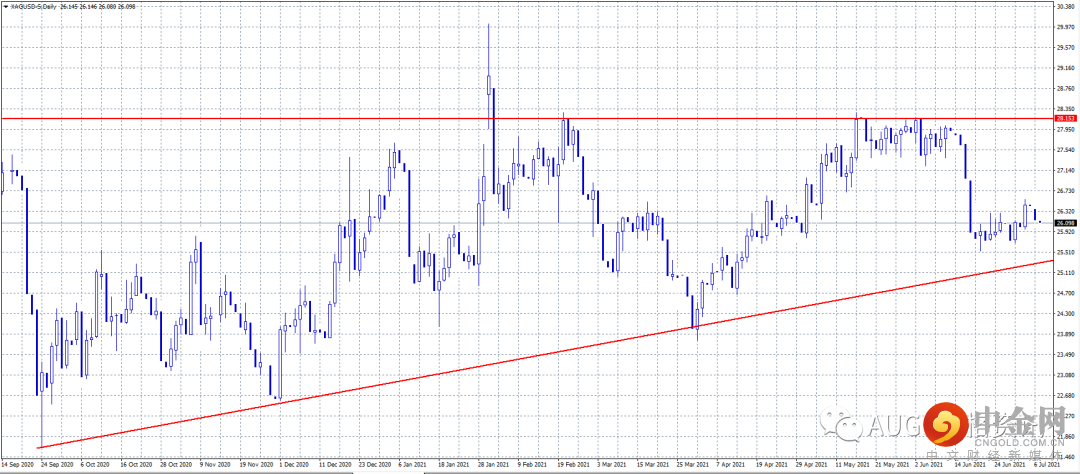Click the 28 Jan 2021 date label

coord(493,464)
